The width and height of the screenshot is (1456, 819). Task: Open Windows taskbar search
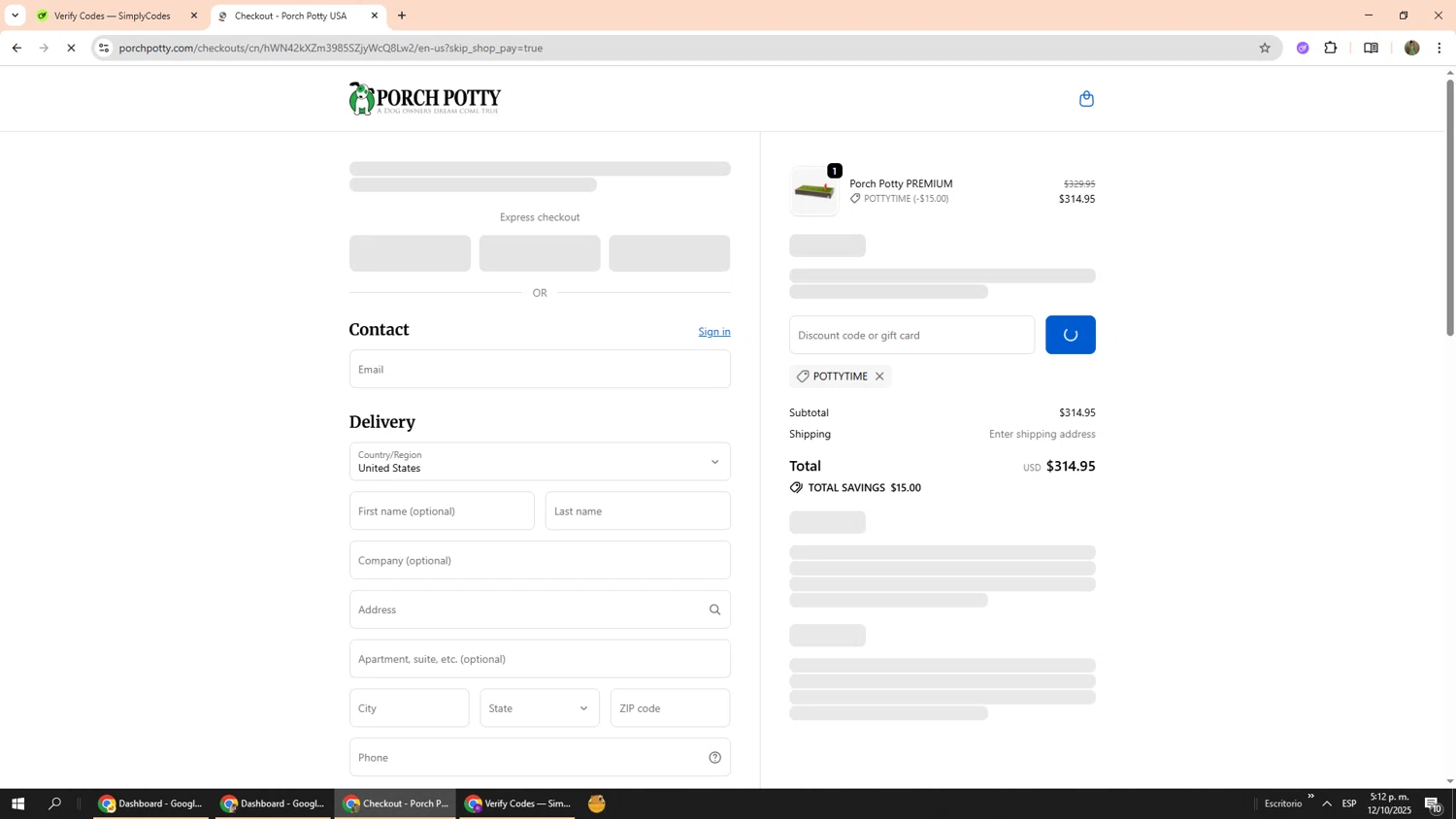[x=55, y=803]
